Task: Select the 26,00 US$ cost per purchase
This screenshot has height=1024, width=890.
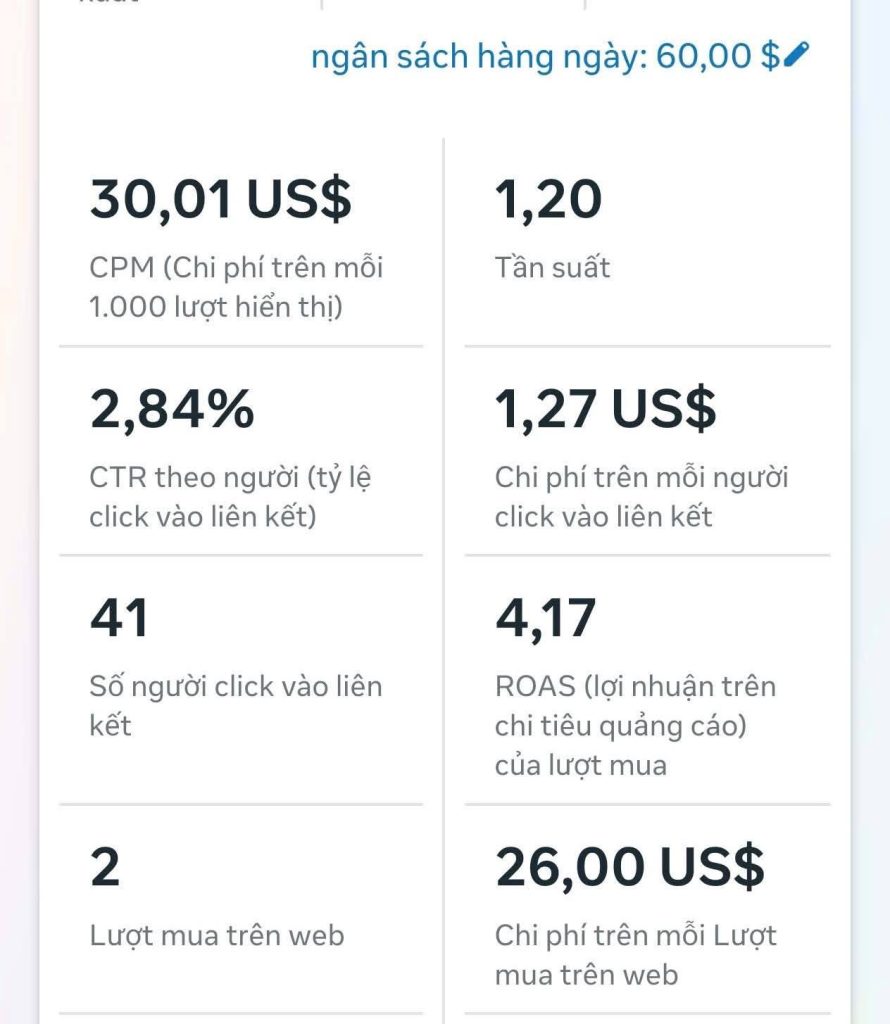Action: click(x=629, y=867)
